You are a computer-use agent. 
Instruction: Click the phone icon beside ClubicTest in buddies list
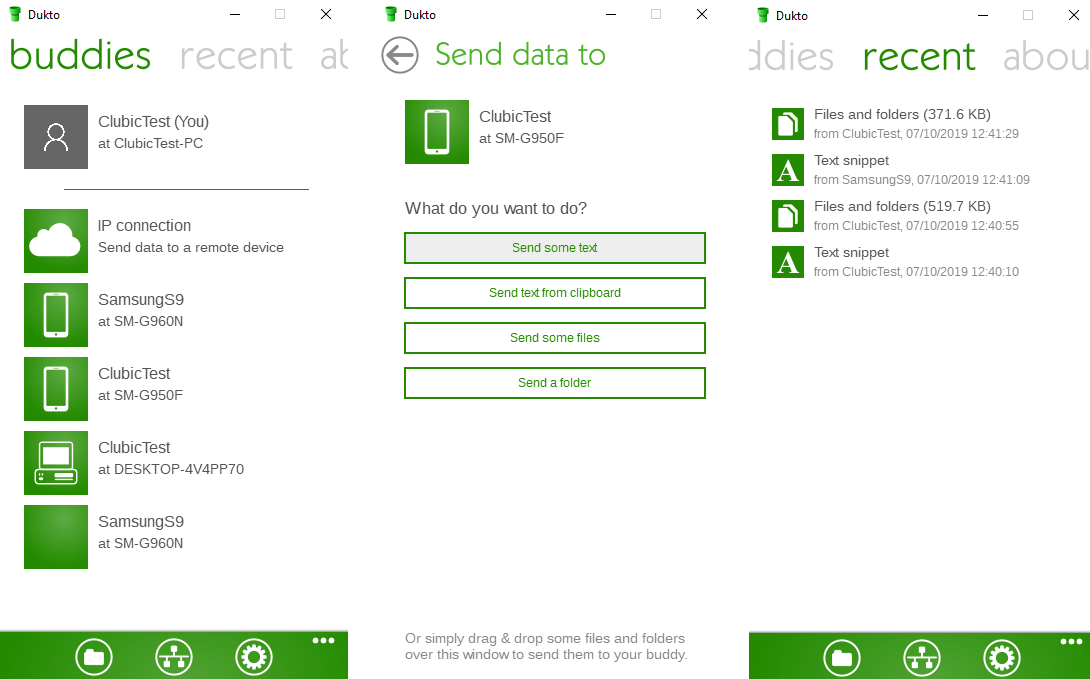click(56, 388)
